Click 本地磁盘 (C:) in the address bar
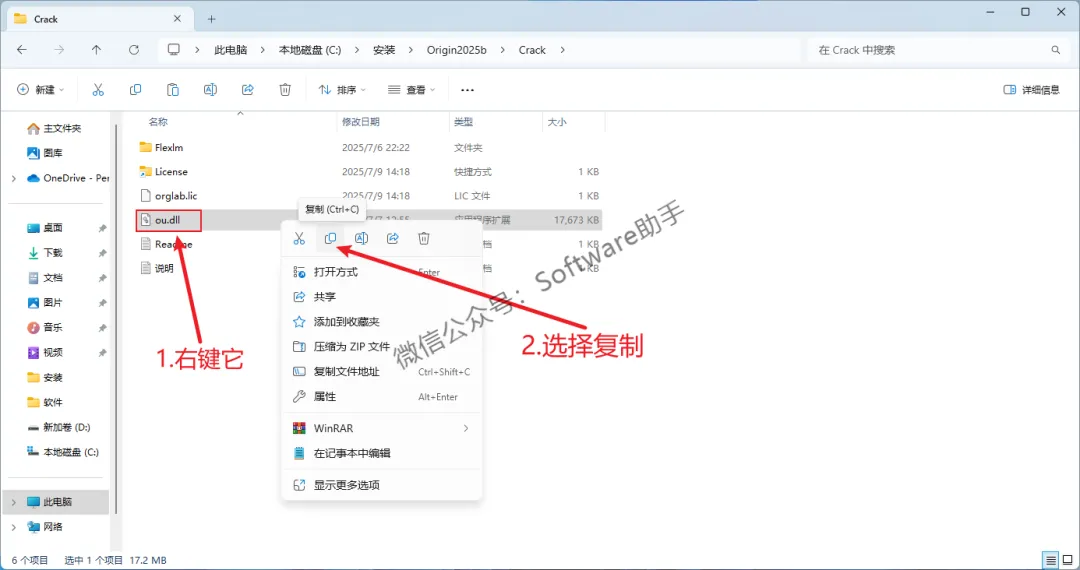Viewport: 1080px width, 570px height. click(309, 50)
